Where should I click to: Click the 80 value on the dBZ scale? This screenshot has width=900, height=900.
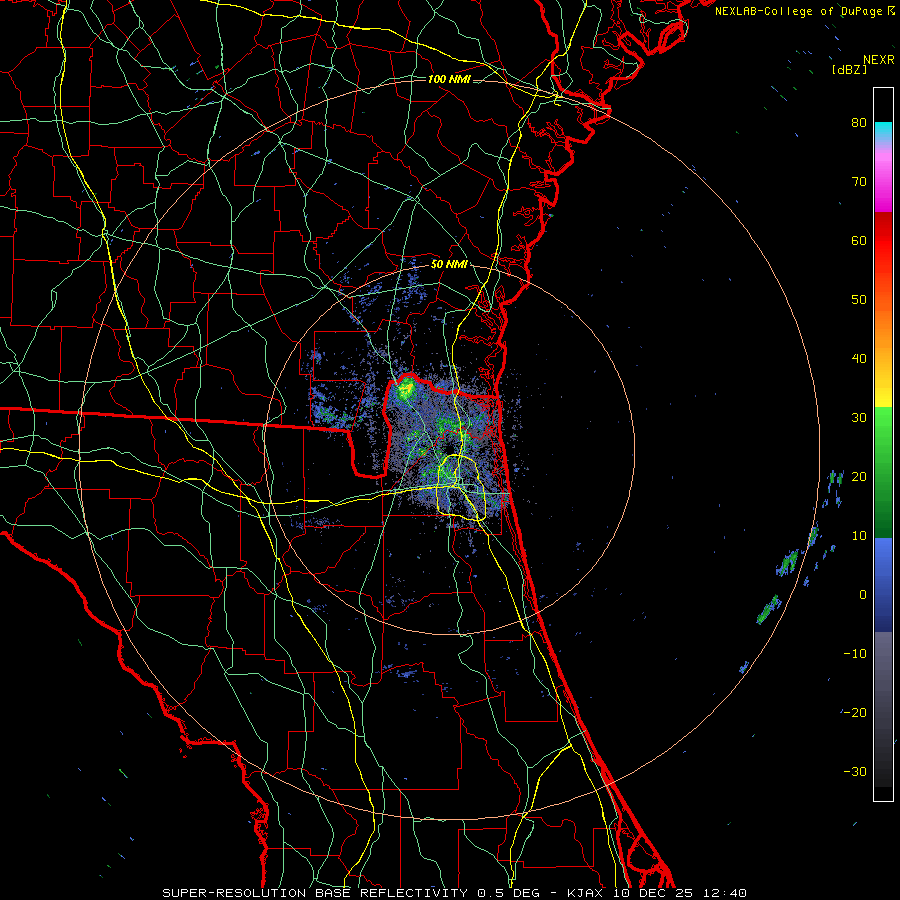click(859, 122)
